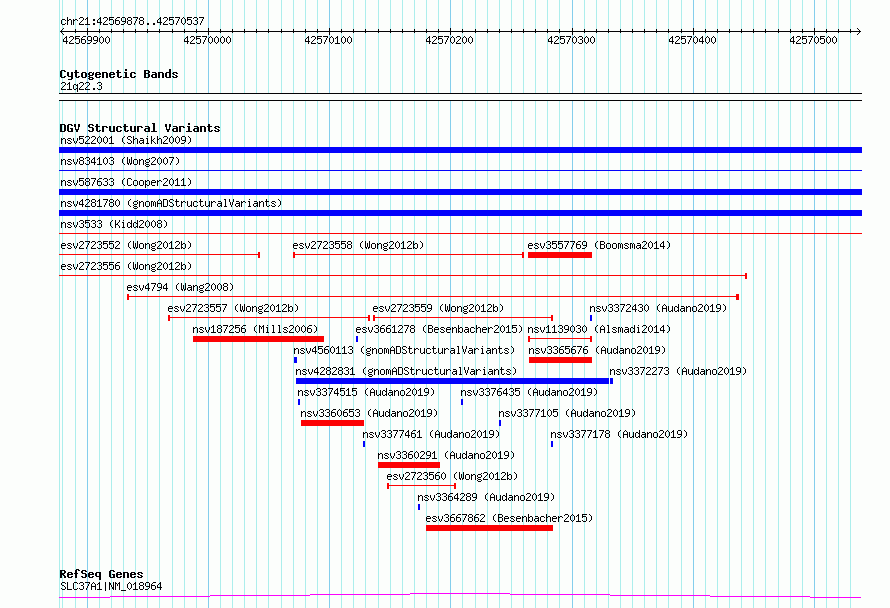Select the red nsv3365676 variant bar
This screenshot has width=890, height=608.
point(560,360)
